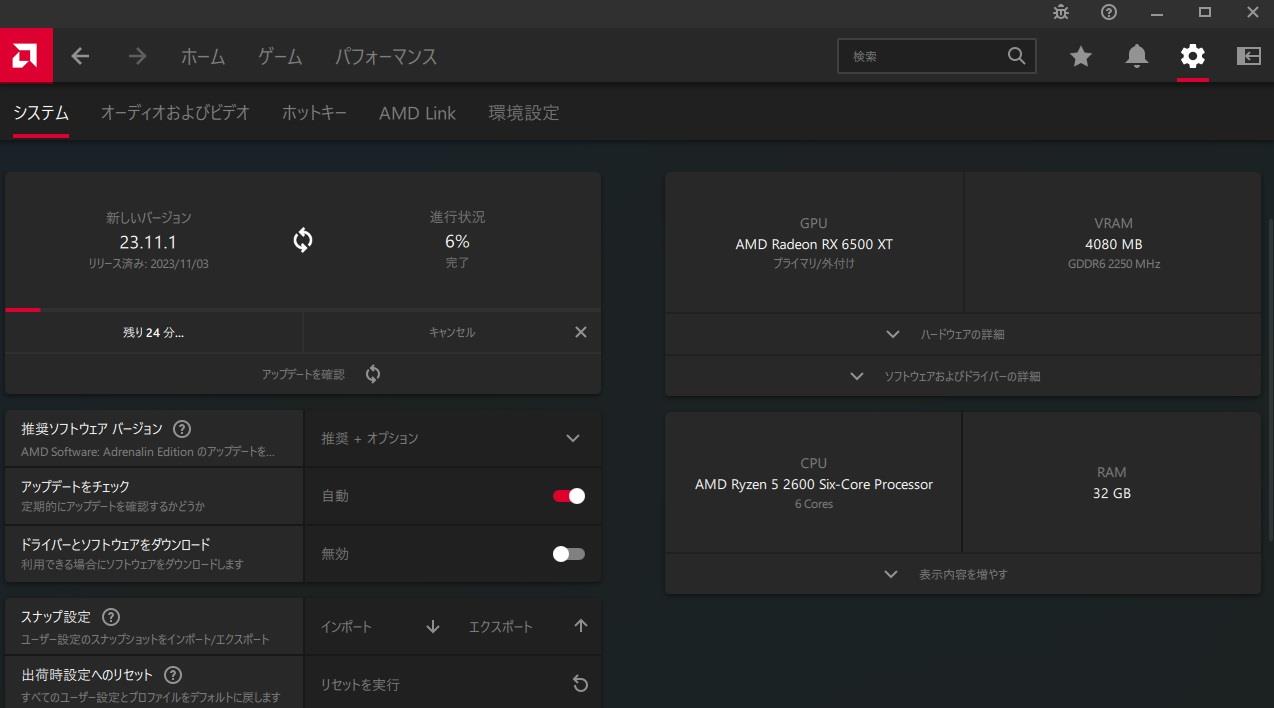The width and height of the screenshot is (1274, 708).
Task: Switch to AMD Link tab
Action: pos(417,113)
